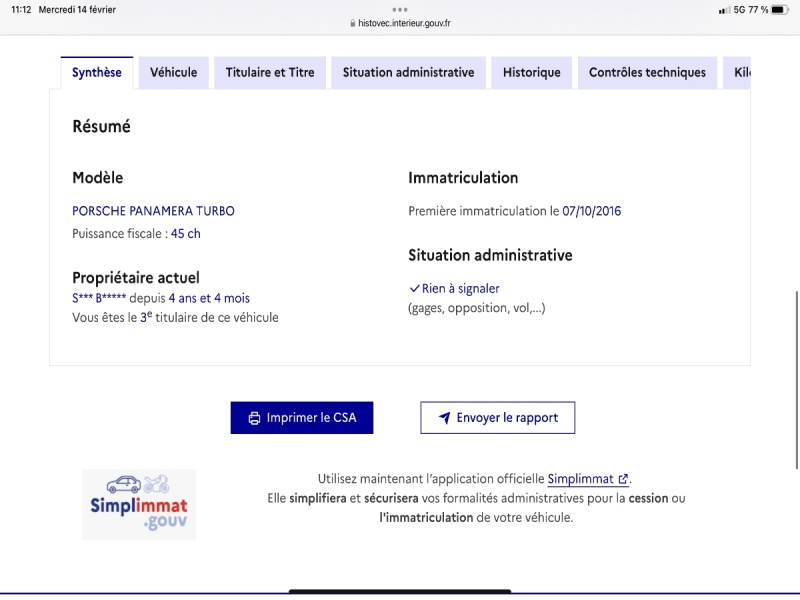The image size is (800, 600).
Task: Click the paper plane send icon
Action: click(444, 418)
